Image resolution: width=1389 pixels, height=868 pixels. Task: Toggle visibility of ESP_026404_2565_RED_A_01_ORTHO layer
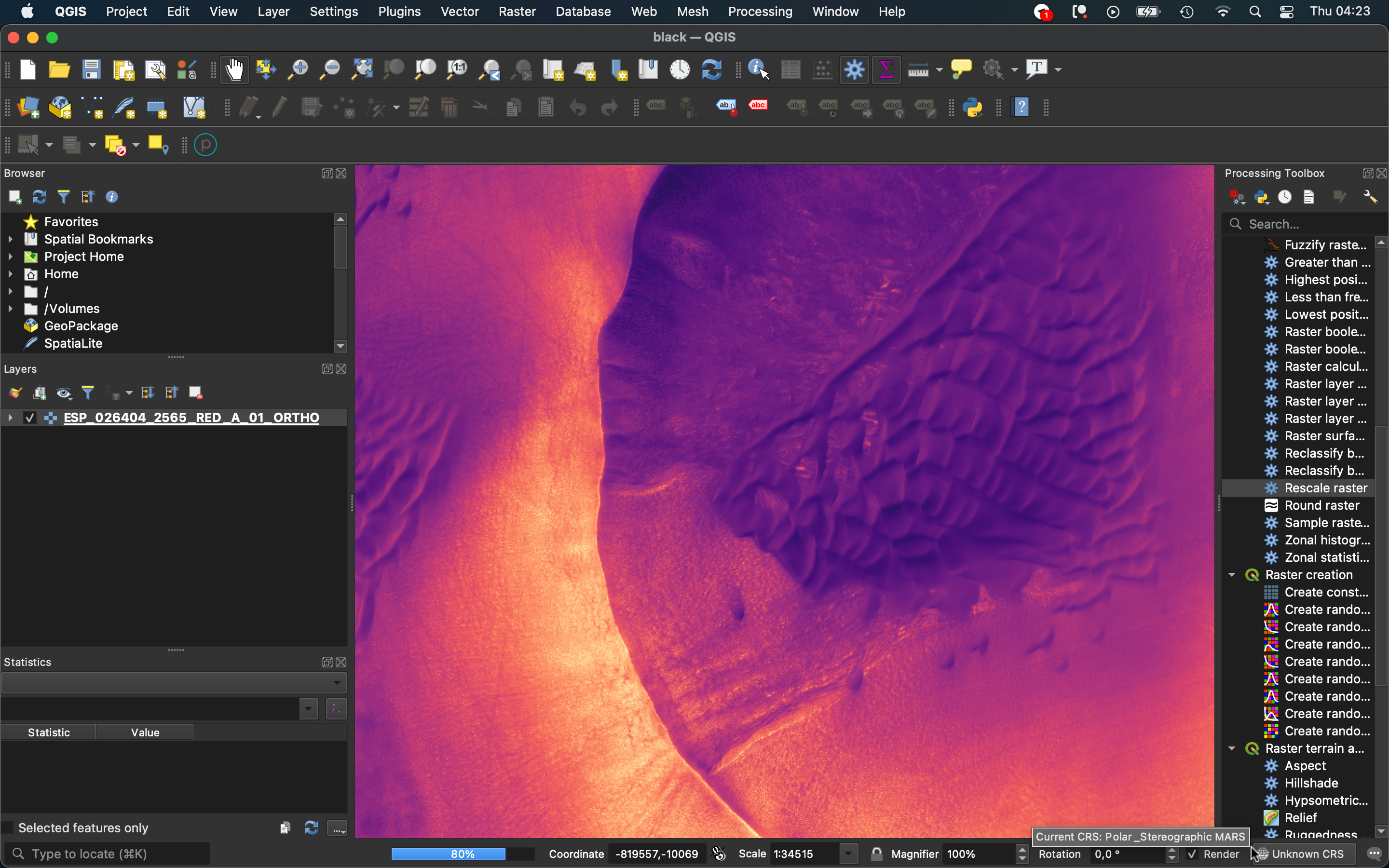30,418
